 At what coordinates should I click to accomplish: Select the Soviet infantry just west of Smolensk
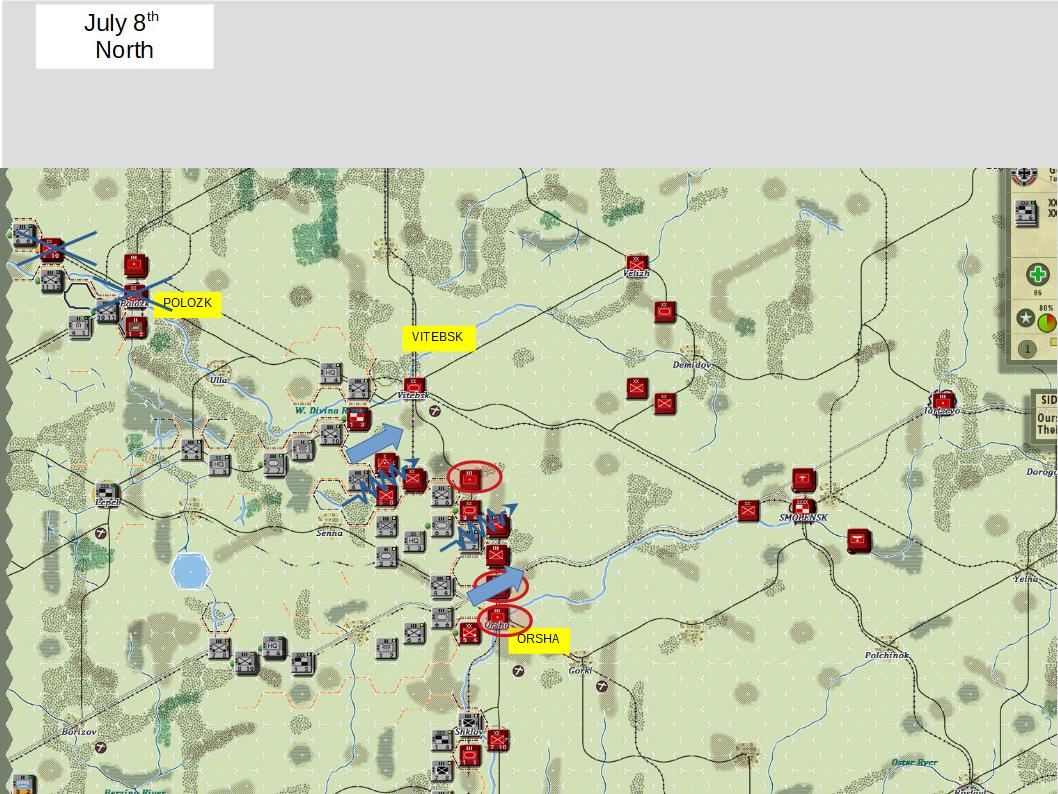click(748, 511)
